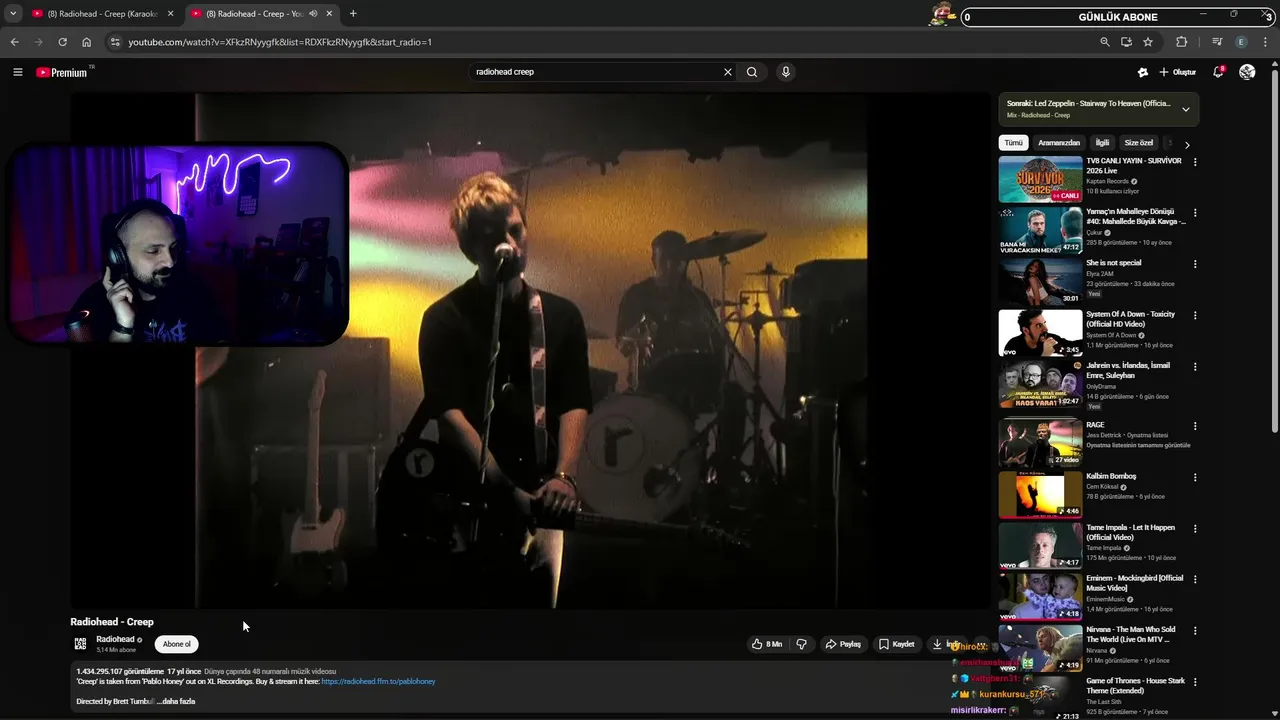Open Led Zeppelin Stairway To Heaven next title
Viewport: 1280px width, 720px height.
[1088, 103]
